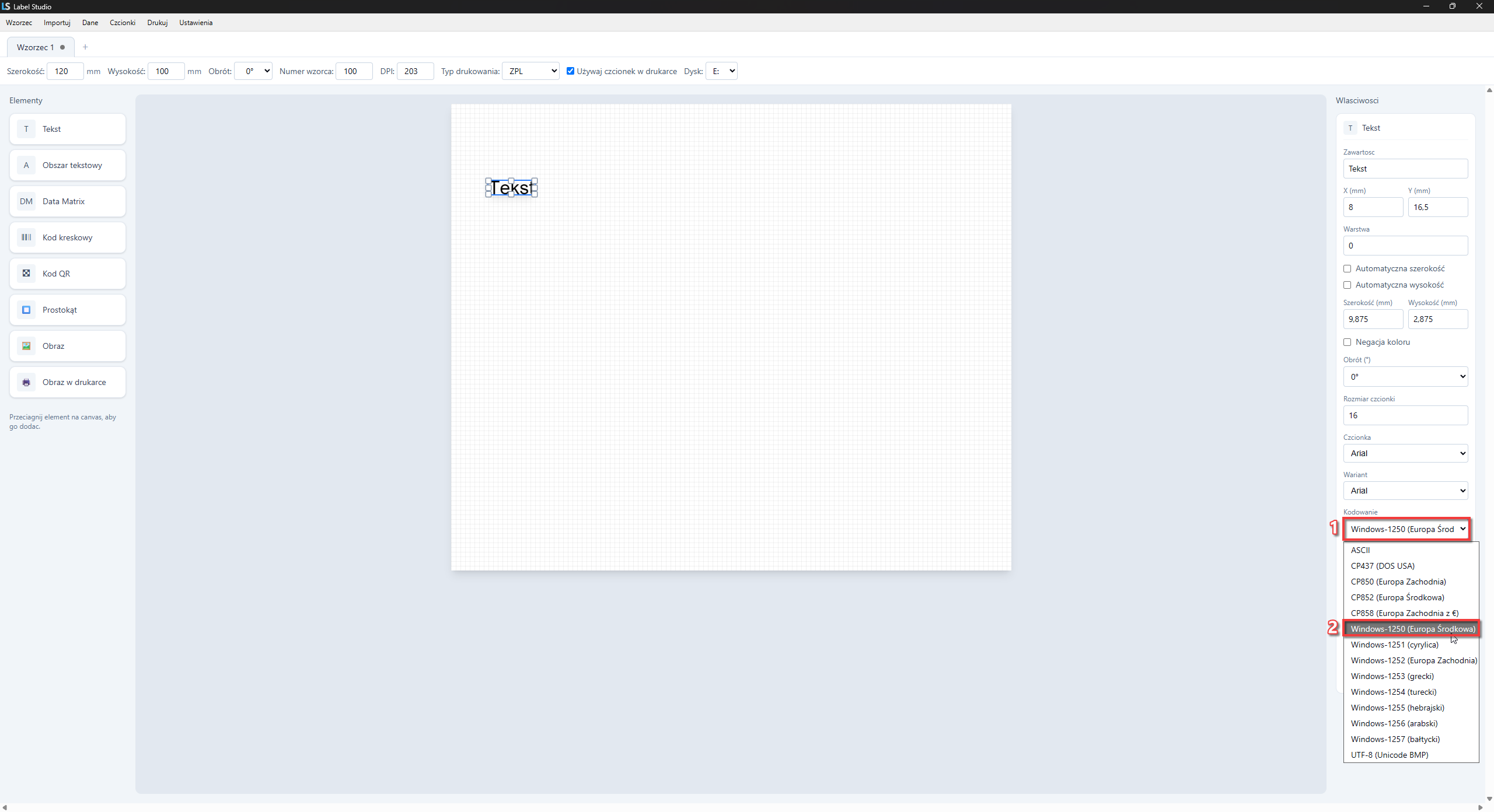Screen dimensions: 1494x812
Task: Choose ASCII encoding option
Action: [1411, 550]
